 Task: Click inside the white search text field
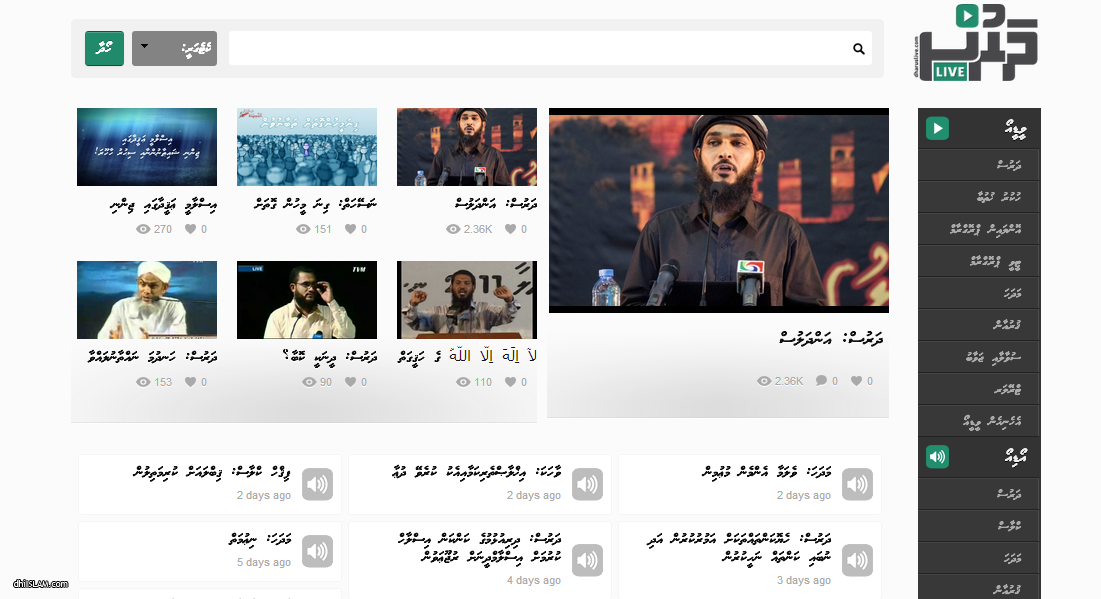coord(540,48)
